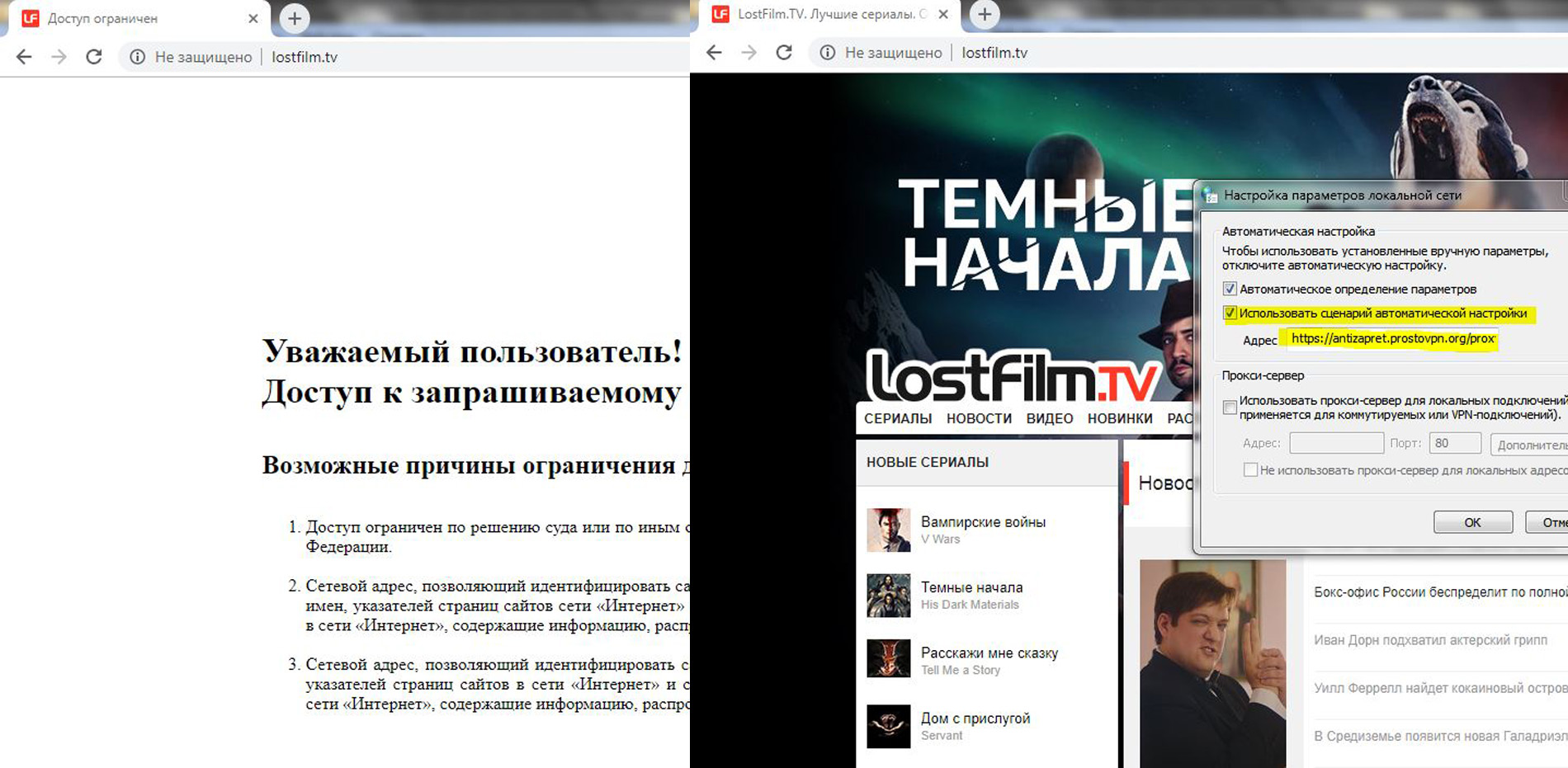The height and width of the screenshot is (768, 1568).
Task: Click the LostFilm.TV site logo
Action: (x=1013, y=375)
